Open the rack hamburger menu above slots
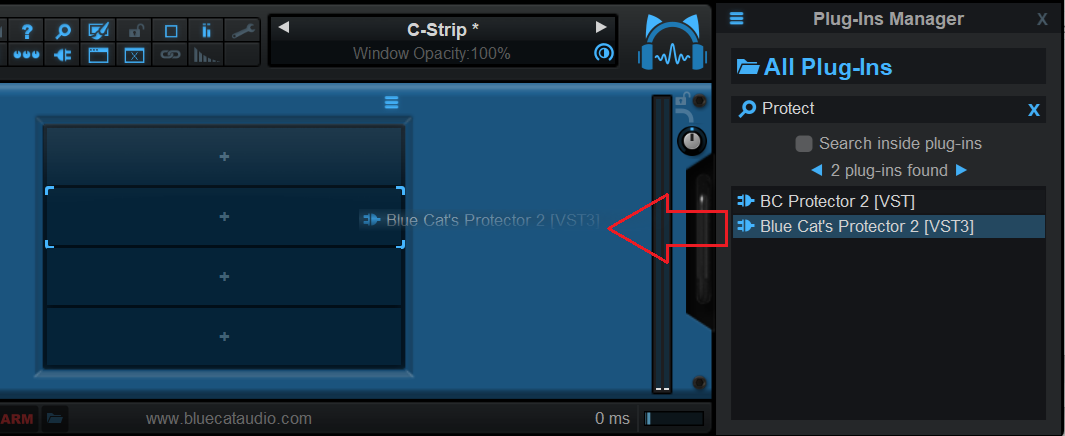The height and width of the screenshot is (436, 1065). (x=391, y=103)
